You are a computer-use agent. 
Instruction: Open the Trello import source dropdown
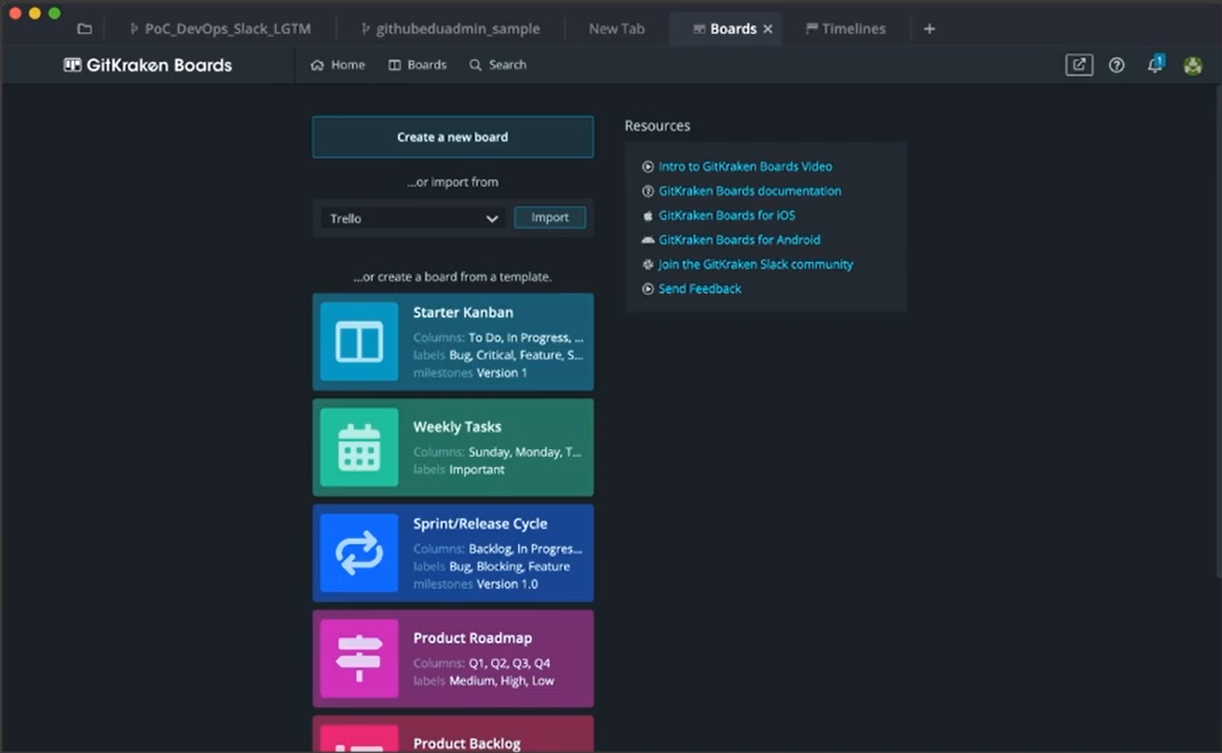(x=412, y=218)
